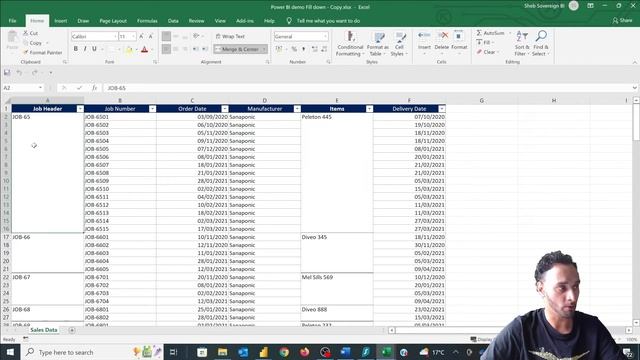Open Excel from the Windows taskbar
Image resolution: width=640 pixels, height=360 pixels.
386,352
